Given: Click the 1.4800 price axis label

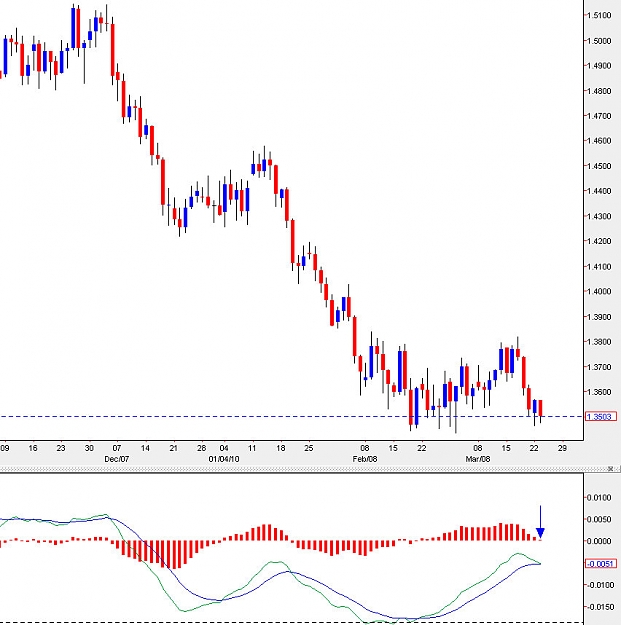Looking at the screenshot, I should coord(599,91).
